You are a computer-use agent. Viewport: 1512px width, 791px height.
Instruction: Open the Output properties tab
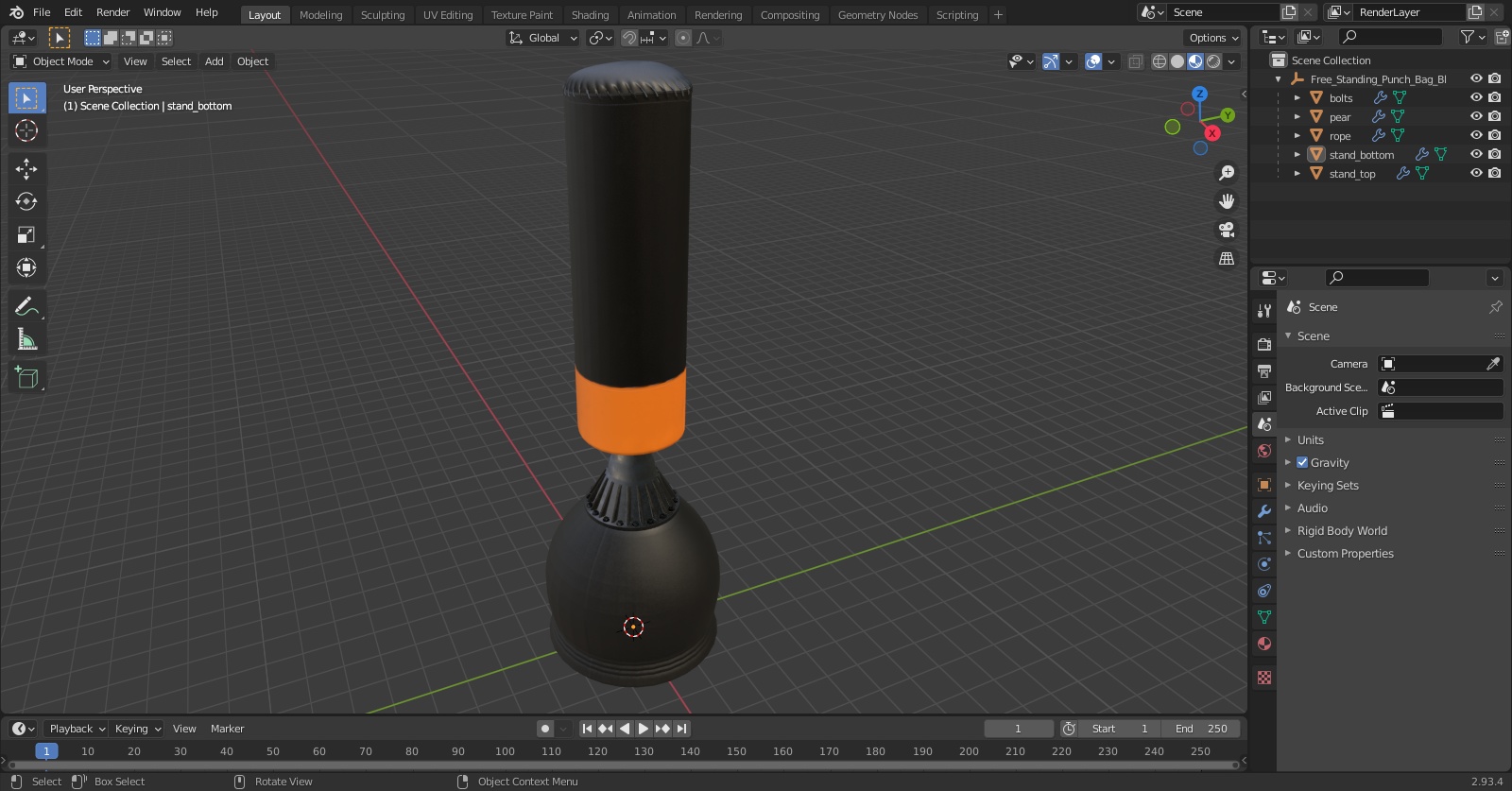pos(1264,371)
